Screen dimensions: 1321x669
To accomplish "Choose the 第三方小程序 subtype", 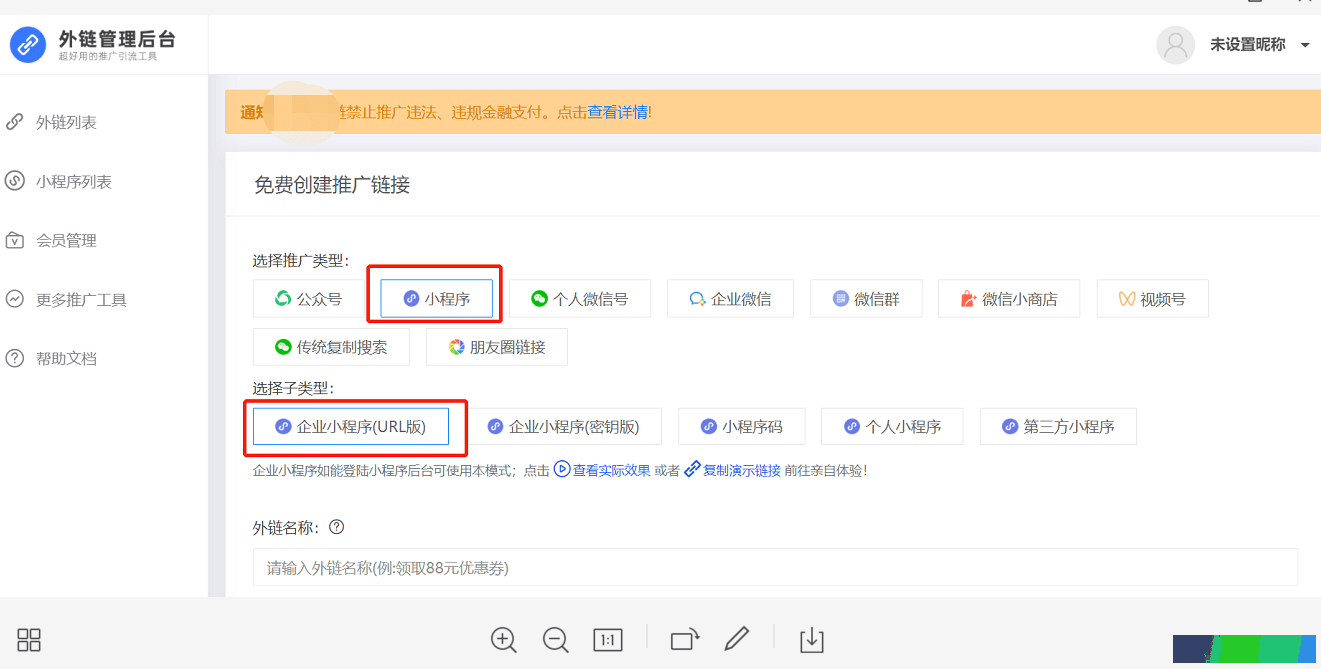I will pyautogui.click(x=1058, y=426).
